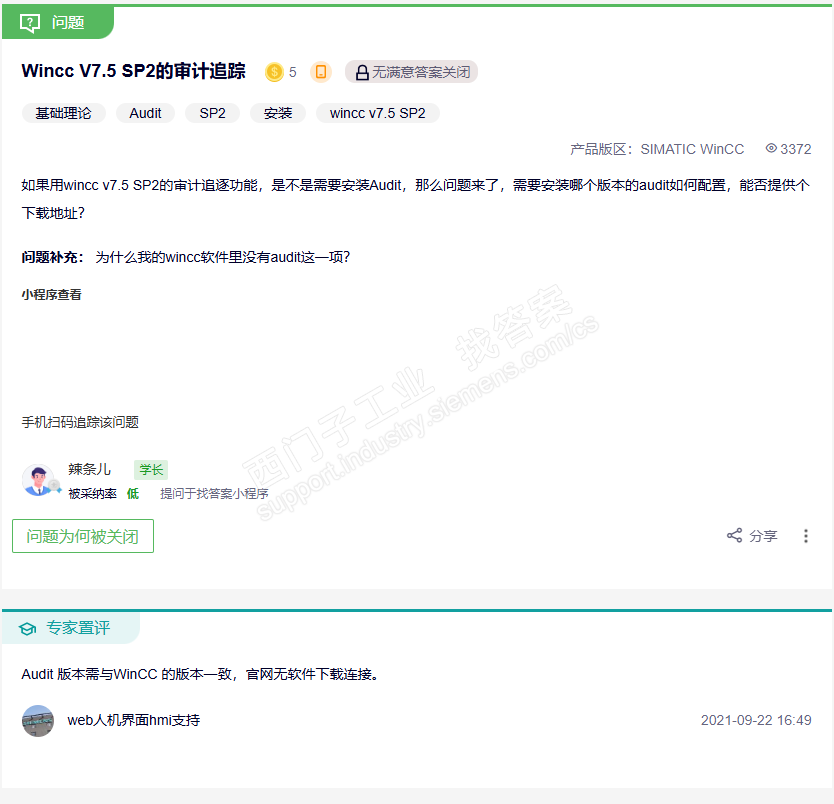
Task: Click the green 低 adoption rate value
Action: (x=133, y=494)
